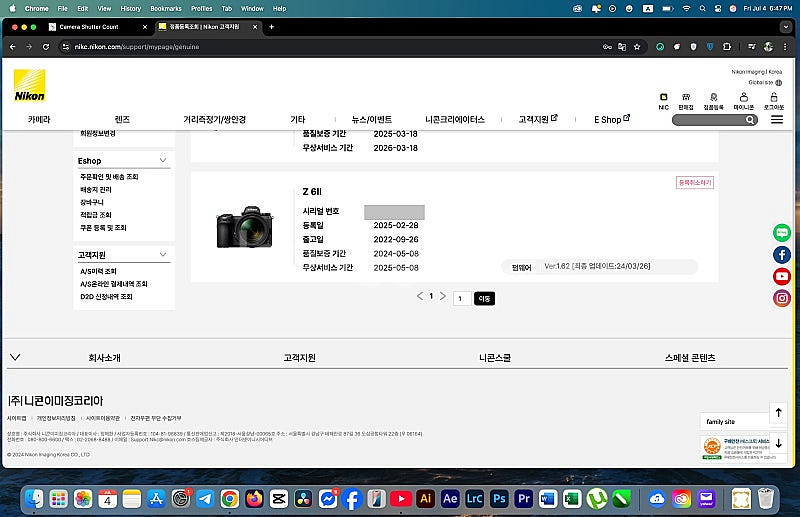The width and height of the screenshot is (800, 517).
Task: Open Lightroom Classic from the dock
Action: pos(474,498)
